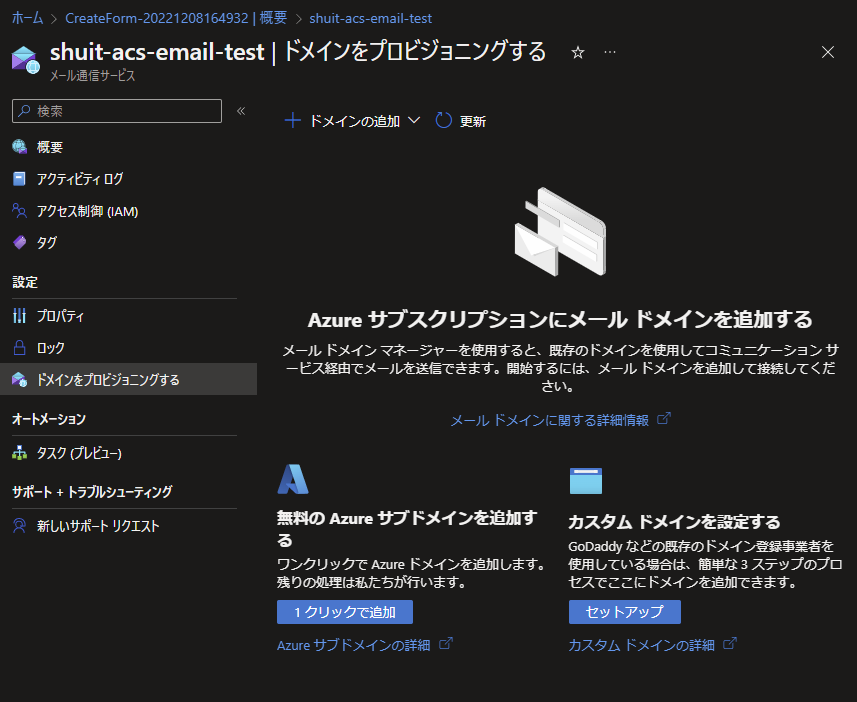857x702 pixels.
Task: Click the オートメーション section header
Action: 49,419
